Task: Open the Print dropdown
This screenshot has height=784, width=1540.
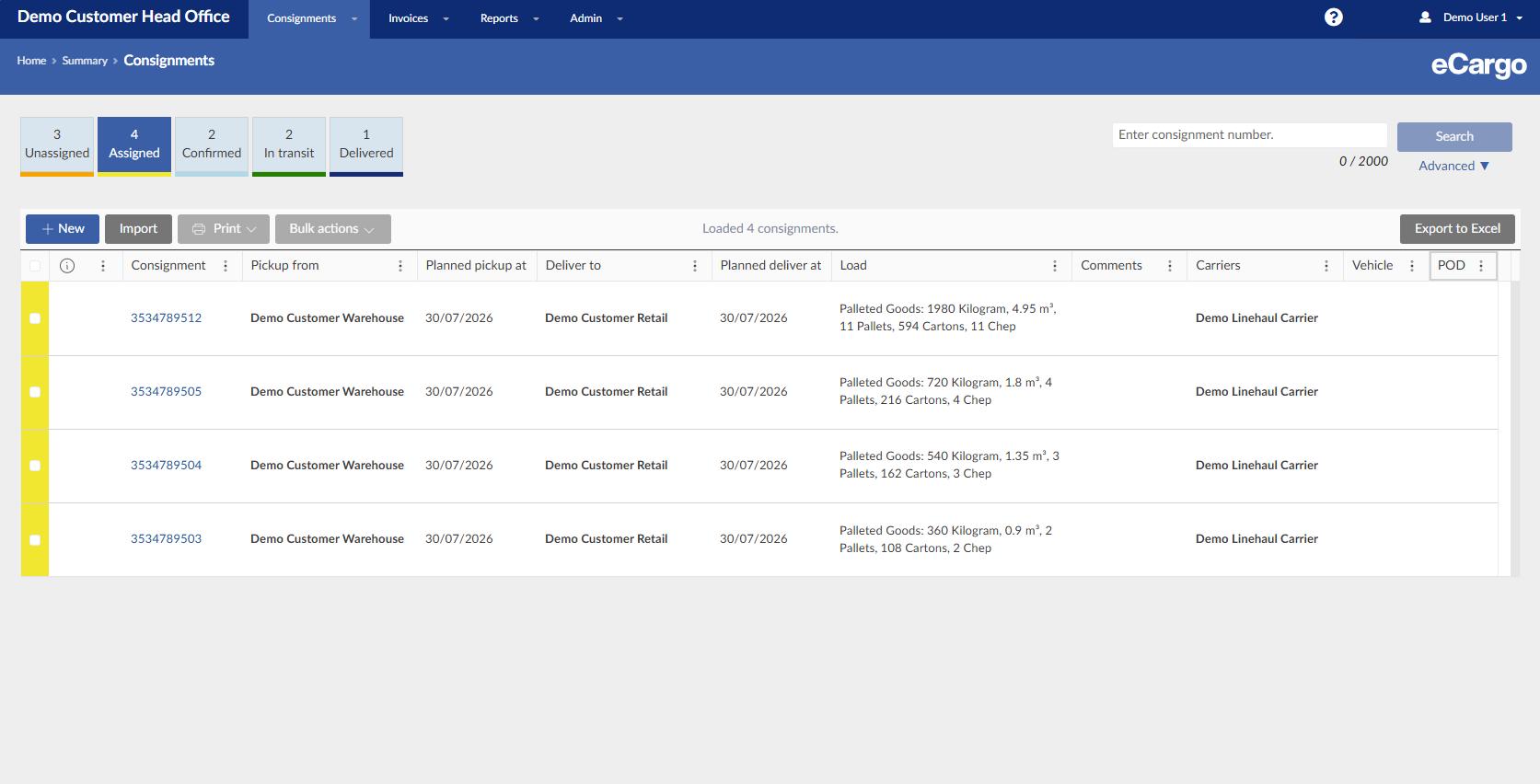Action: pos(224,229)
